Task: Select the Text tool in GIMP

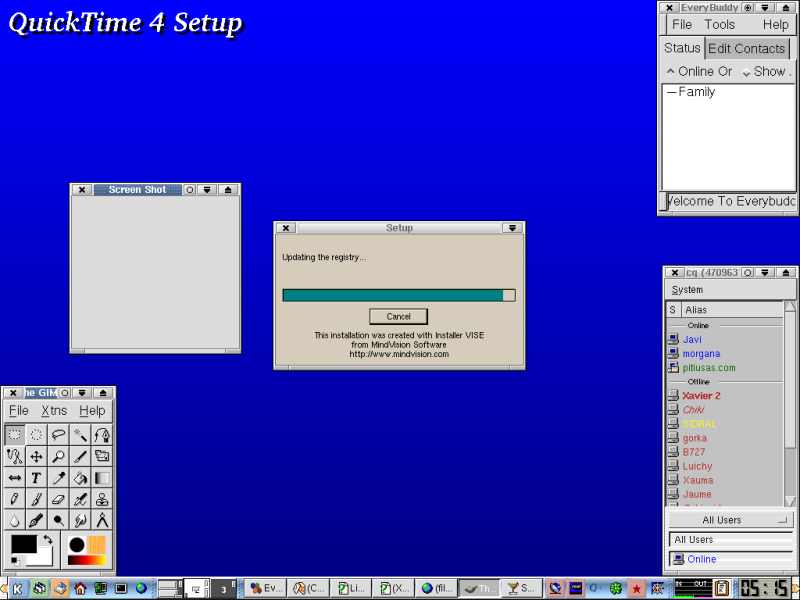Action: click(36, 478)
